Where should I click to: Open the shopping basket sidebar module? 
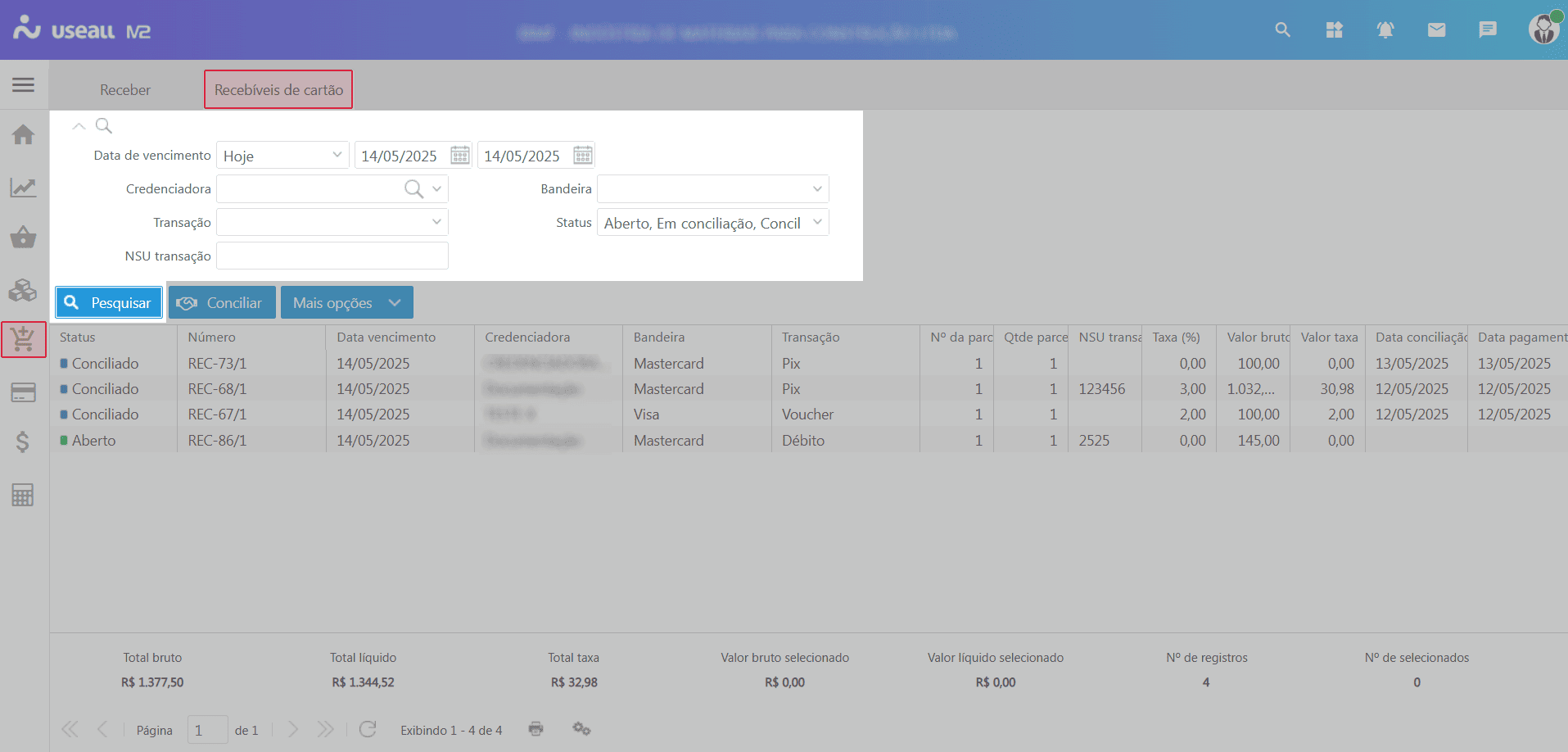pos(23,238)
